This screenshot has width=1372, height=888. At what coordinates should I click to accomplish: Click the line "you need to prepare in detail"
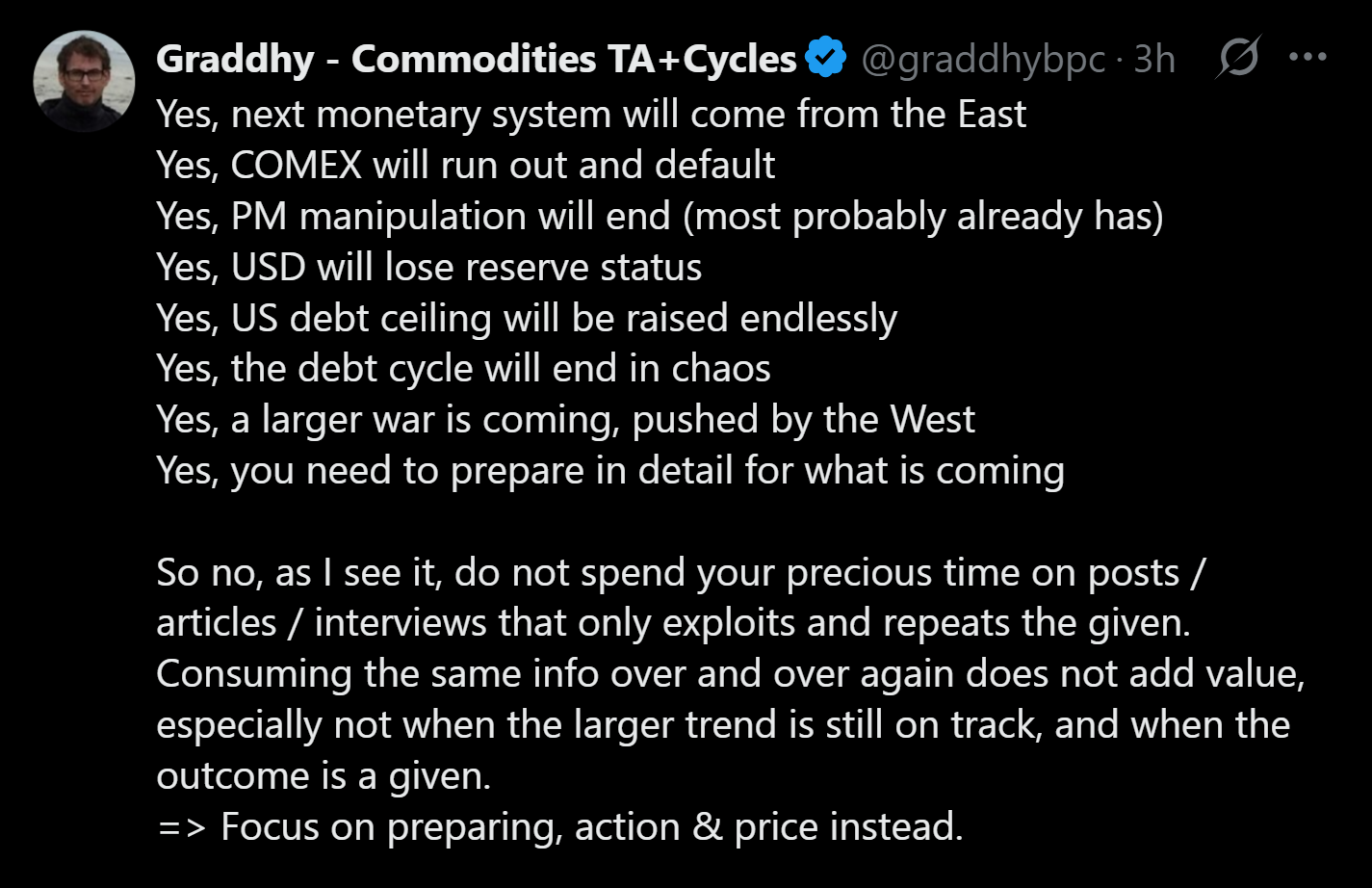[x=610, y=471]
